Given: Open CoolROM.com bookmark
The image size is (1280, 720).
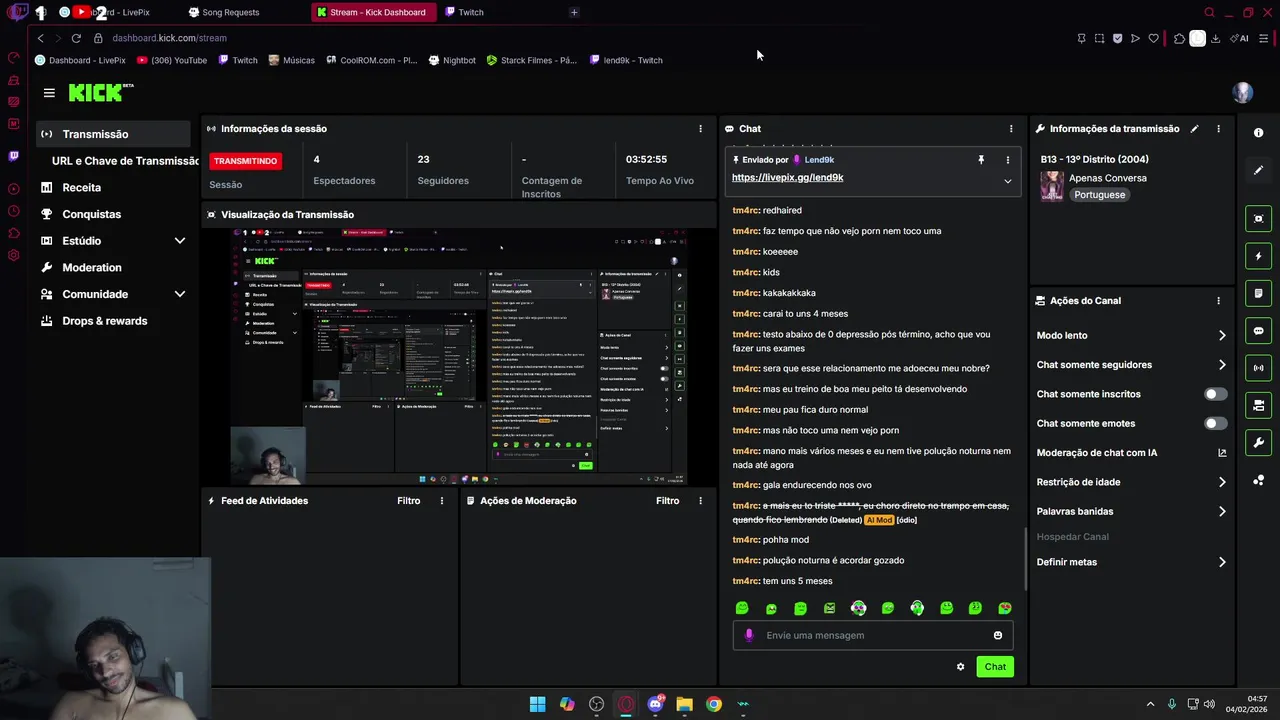Looking at the screenshot, I should click(371, 60).
